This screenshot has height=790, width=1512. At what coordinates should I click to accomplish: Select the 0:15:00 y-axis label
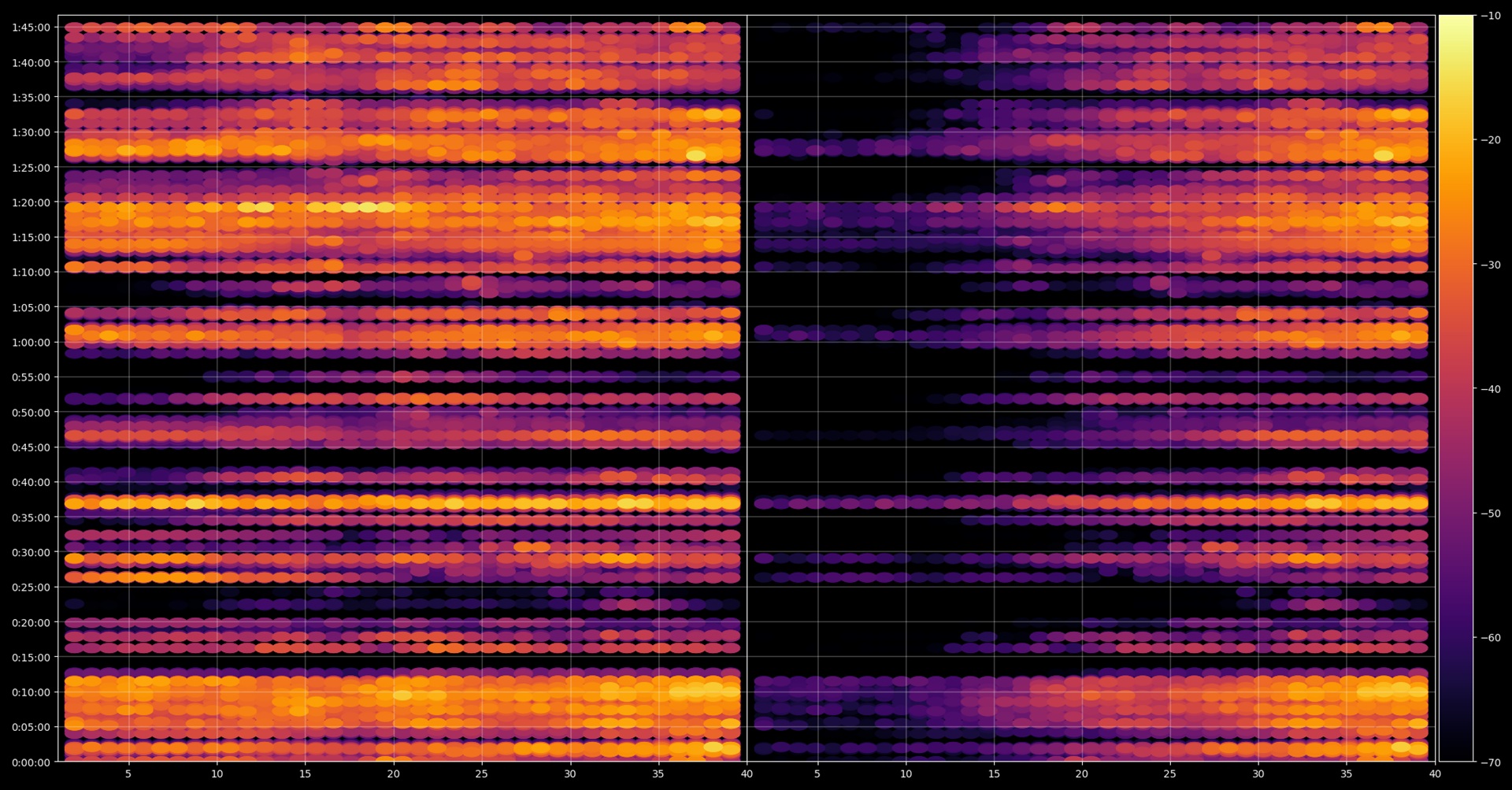click(31, 658)
